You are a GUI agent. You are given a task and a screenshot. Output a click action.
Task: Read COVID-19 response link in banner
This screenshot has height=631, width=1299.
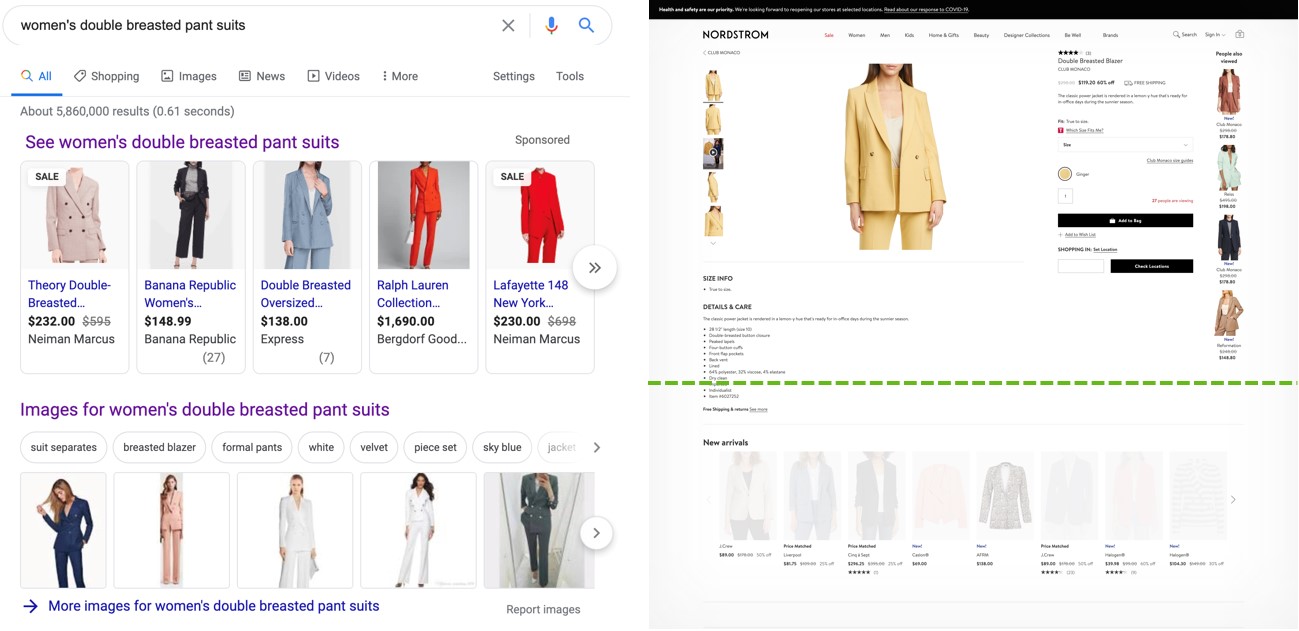pyautogui.click(x=926, y=9)
